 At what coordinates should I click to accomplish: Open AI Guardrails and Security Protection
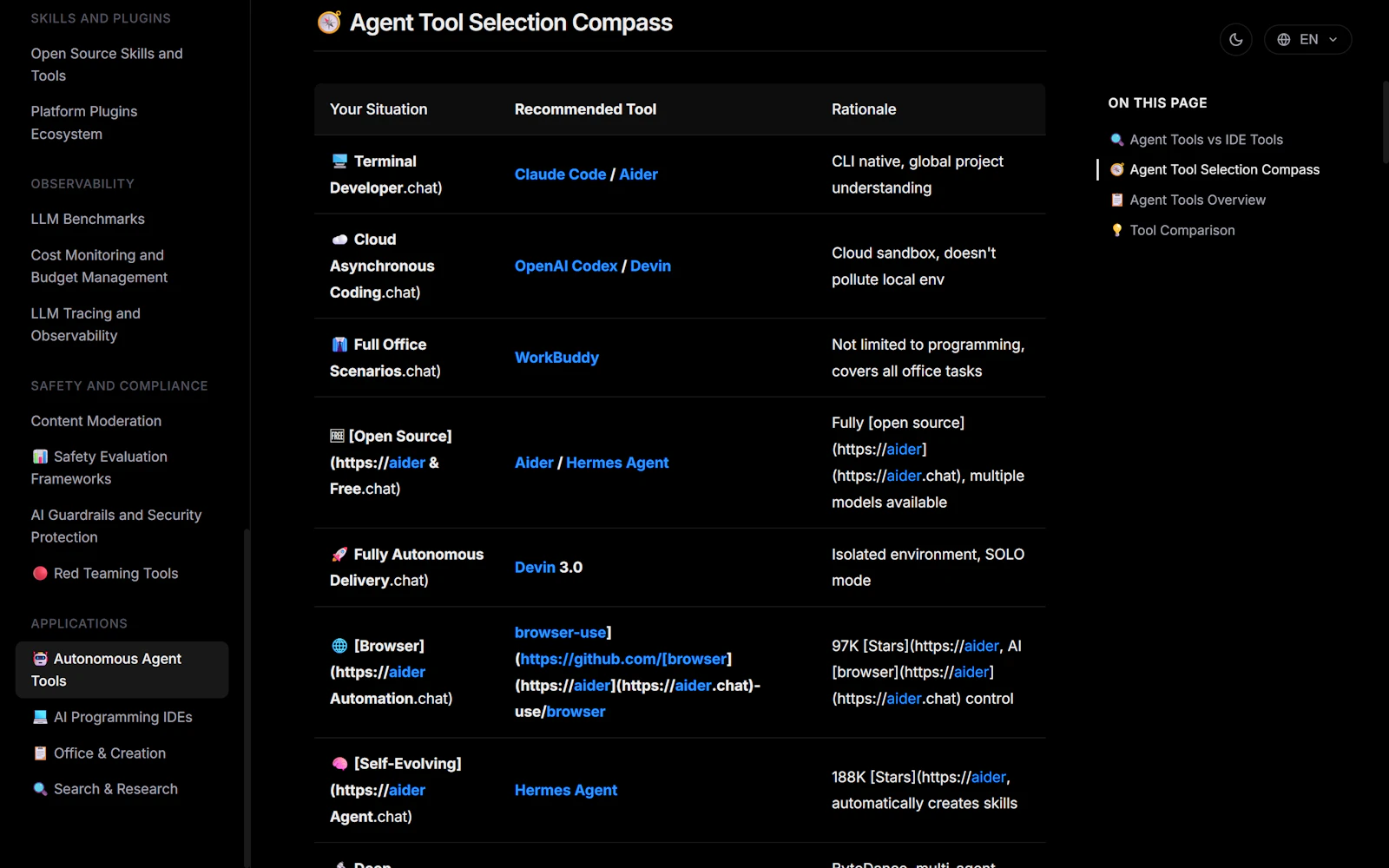point(116,526)
